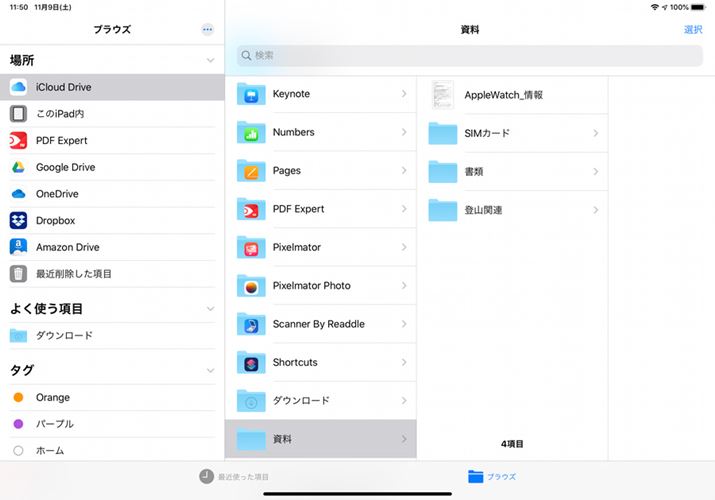Tap the search magnifier icon
715x500 pixels.
[x=246, y=55]
